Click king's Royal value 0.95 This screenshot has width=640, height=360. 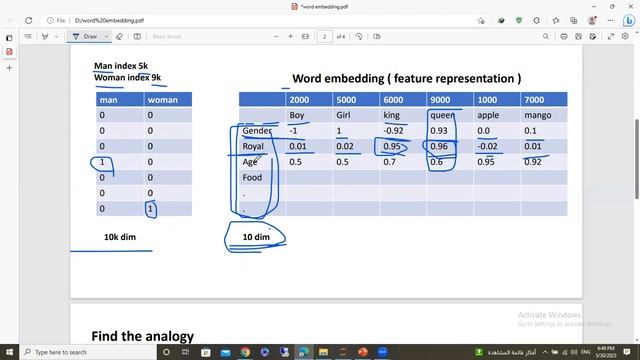392,146
